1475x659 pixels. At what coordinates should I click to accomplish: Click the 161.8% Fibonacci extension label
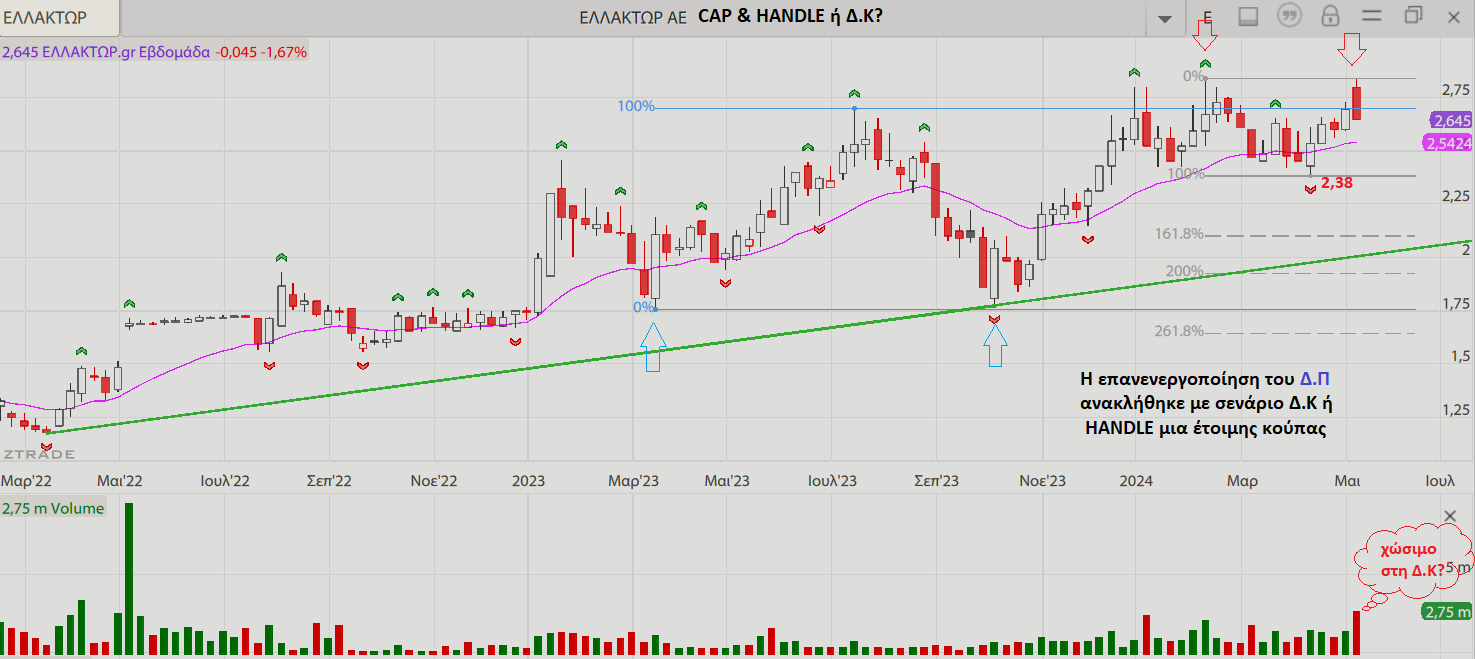tap(1179, 234)
